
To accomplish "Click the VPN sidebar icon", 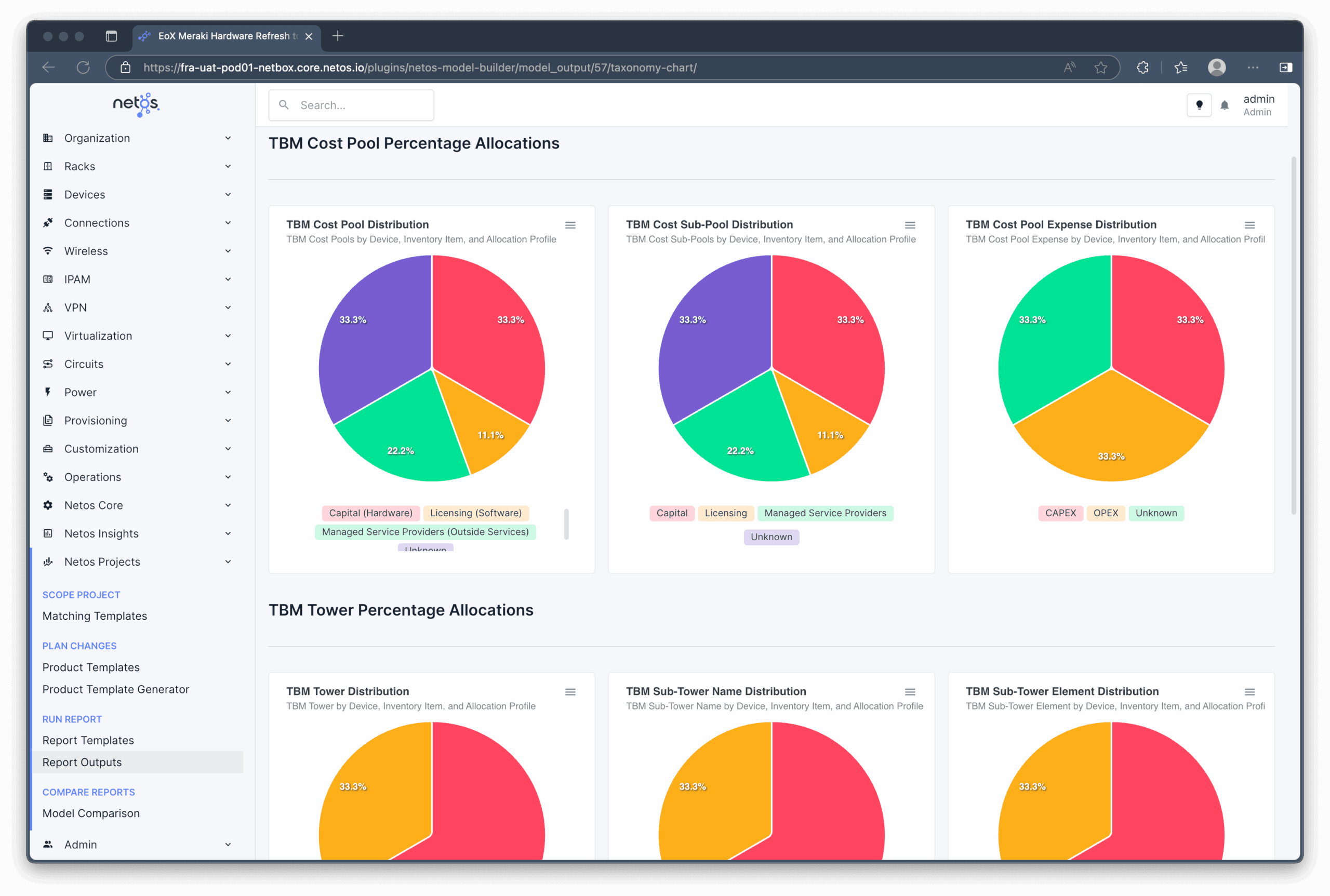I will 48,307.
